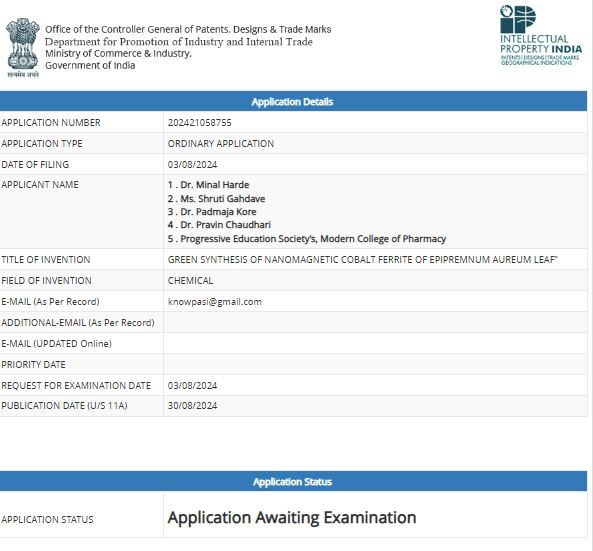Click the Office of the Controller General heading
593x551 pixels.
(x=188, y=29)
